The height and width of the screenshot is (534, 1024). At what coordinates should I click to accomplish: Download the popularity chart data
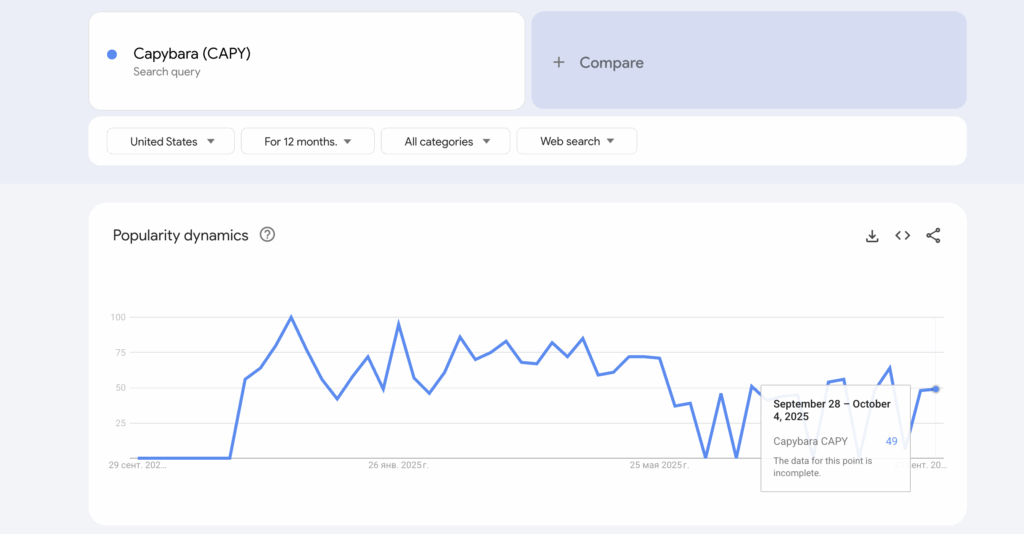[x=872, y=236]
